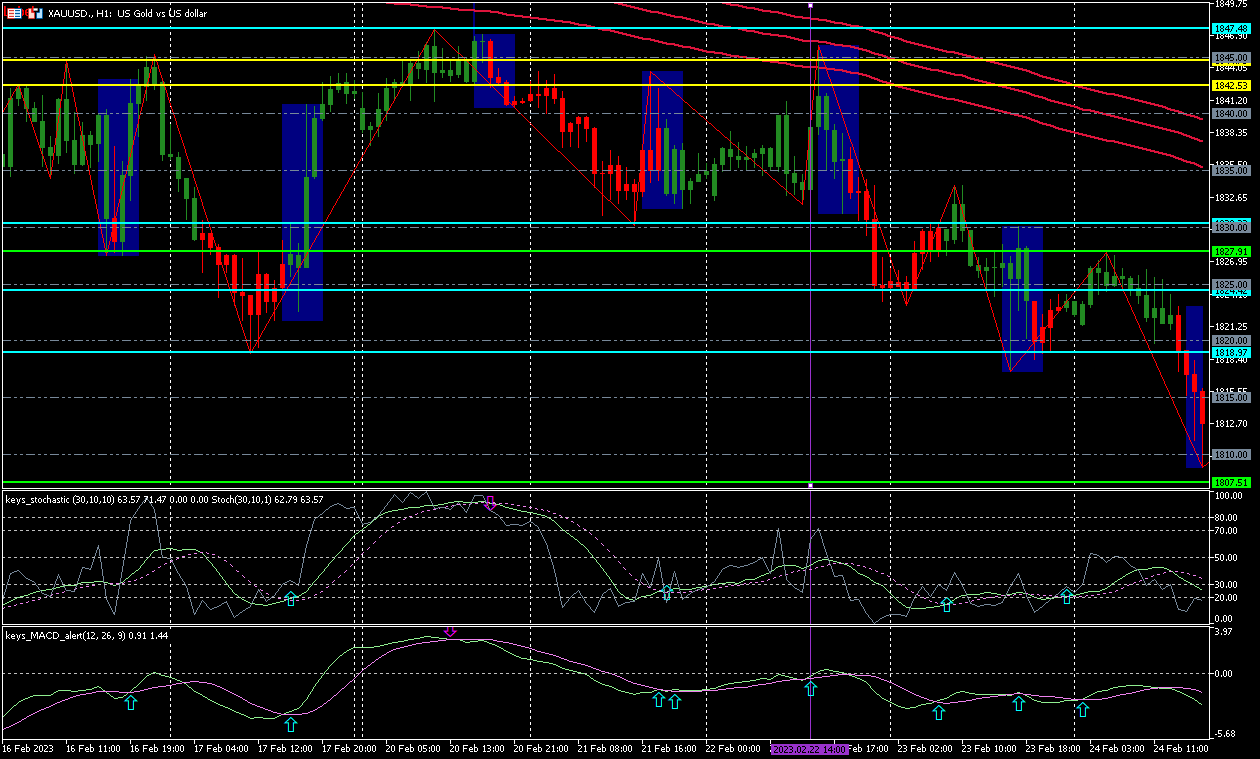Image resolution: width=1260 pixels, height=759 pixels.
Task: Select stochastic cyan arrow above 23 Feb 02:00
Action: pyautogui.click(x=946, y=605)
